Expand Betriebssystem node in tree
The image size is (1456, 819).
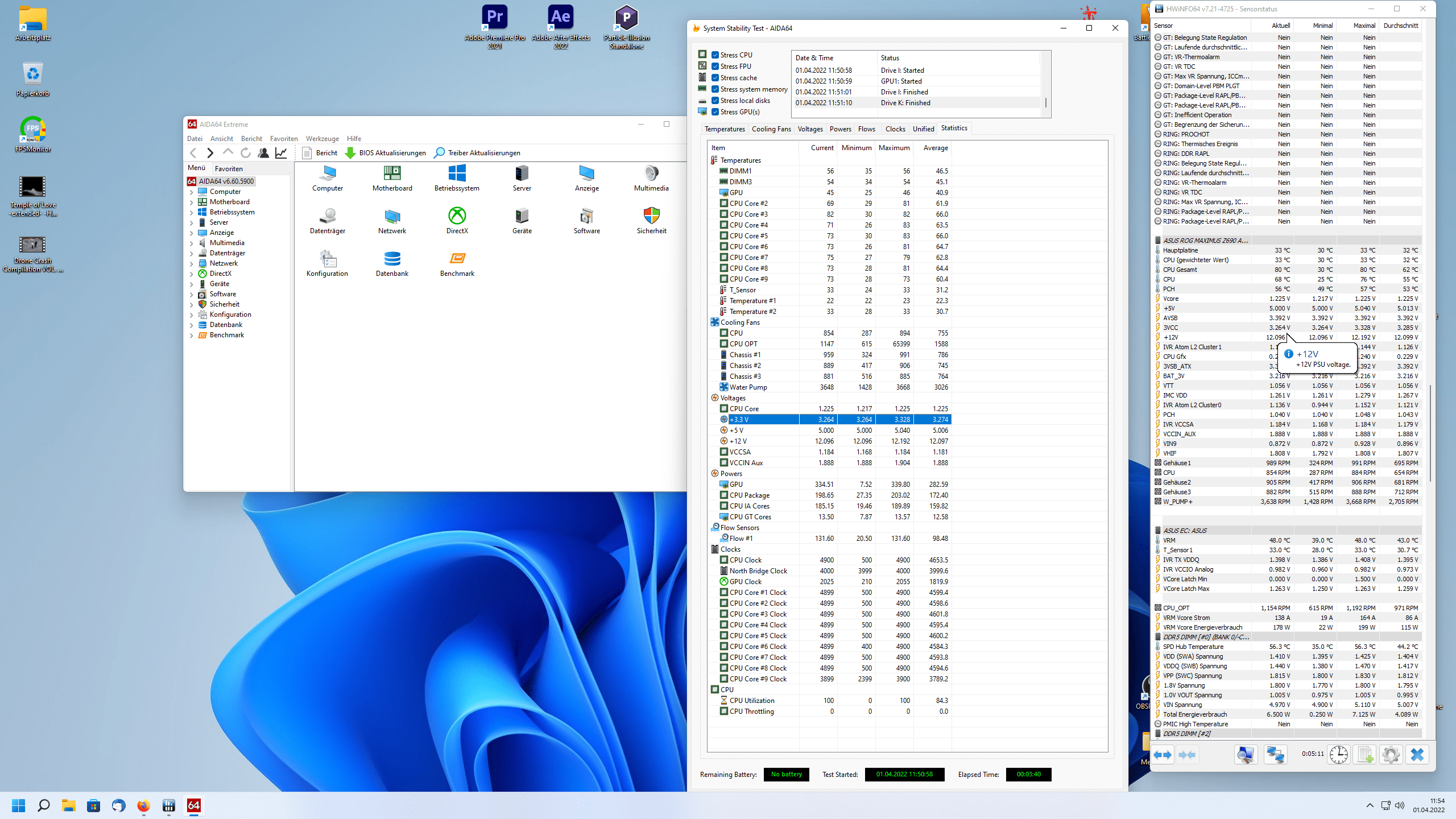[192, 213]
